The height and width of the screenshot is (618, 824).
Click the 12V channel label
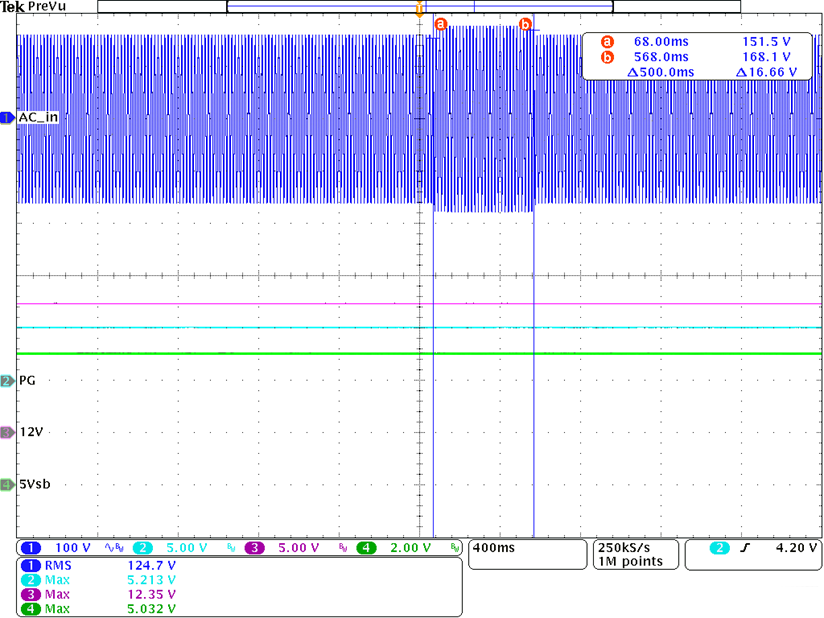[32, 432]
